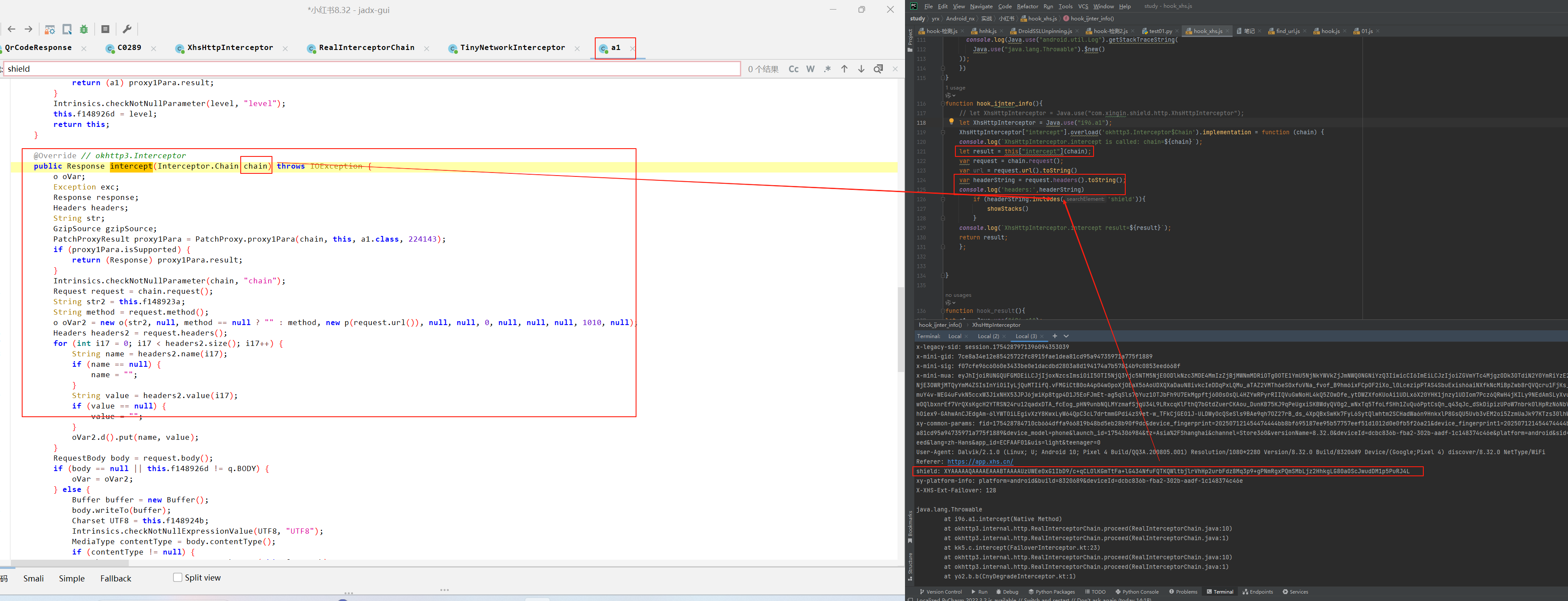Open the log viewer icon in jadx toolbar
The height and width of the screenshot is (601, 1568).
pos(105,29)
